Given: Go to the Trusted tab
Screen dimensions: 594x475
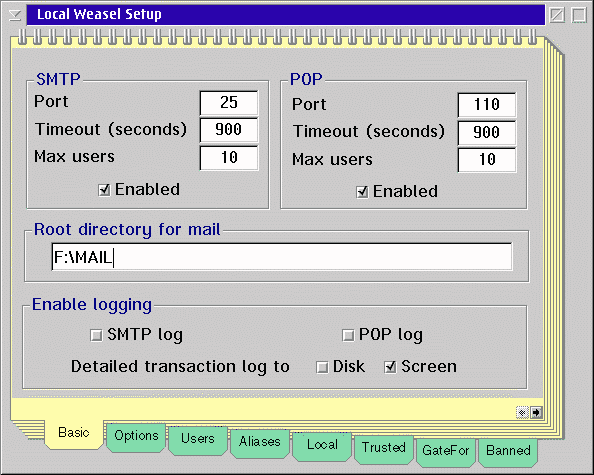Looking at the screenshot, I should click(x=384, y=448).
